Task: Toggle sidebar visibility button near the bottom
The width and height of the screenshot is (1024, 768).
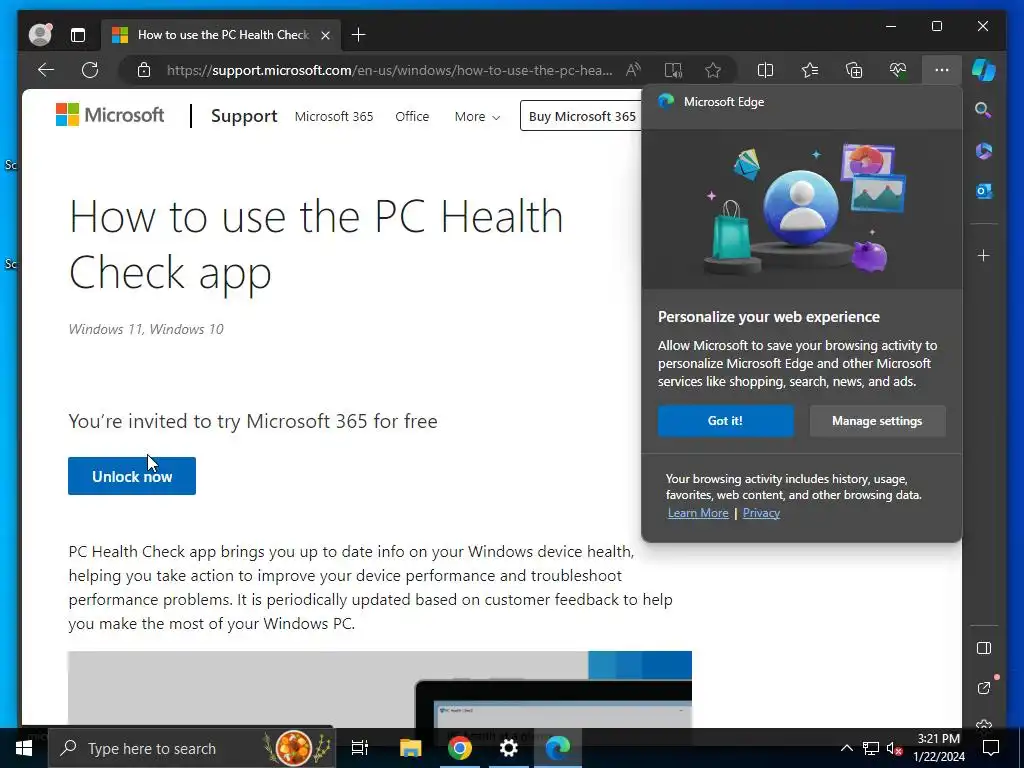Action: pos(984,648)
